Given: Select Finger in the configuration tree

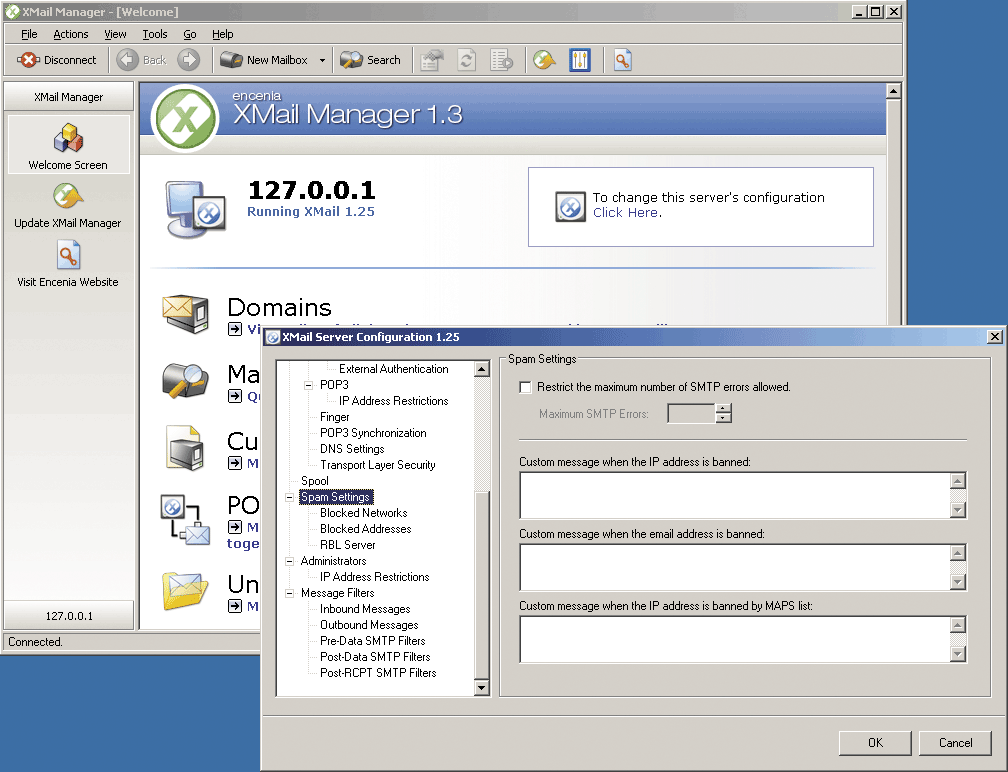Looking at the screenshot, I should [x=334, y=417].
